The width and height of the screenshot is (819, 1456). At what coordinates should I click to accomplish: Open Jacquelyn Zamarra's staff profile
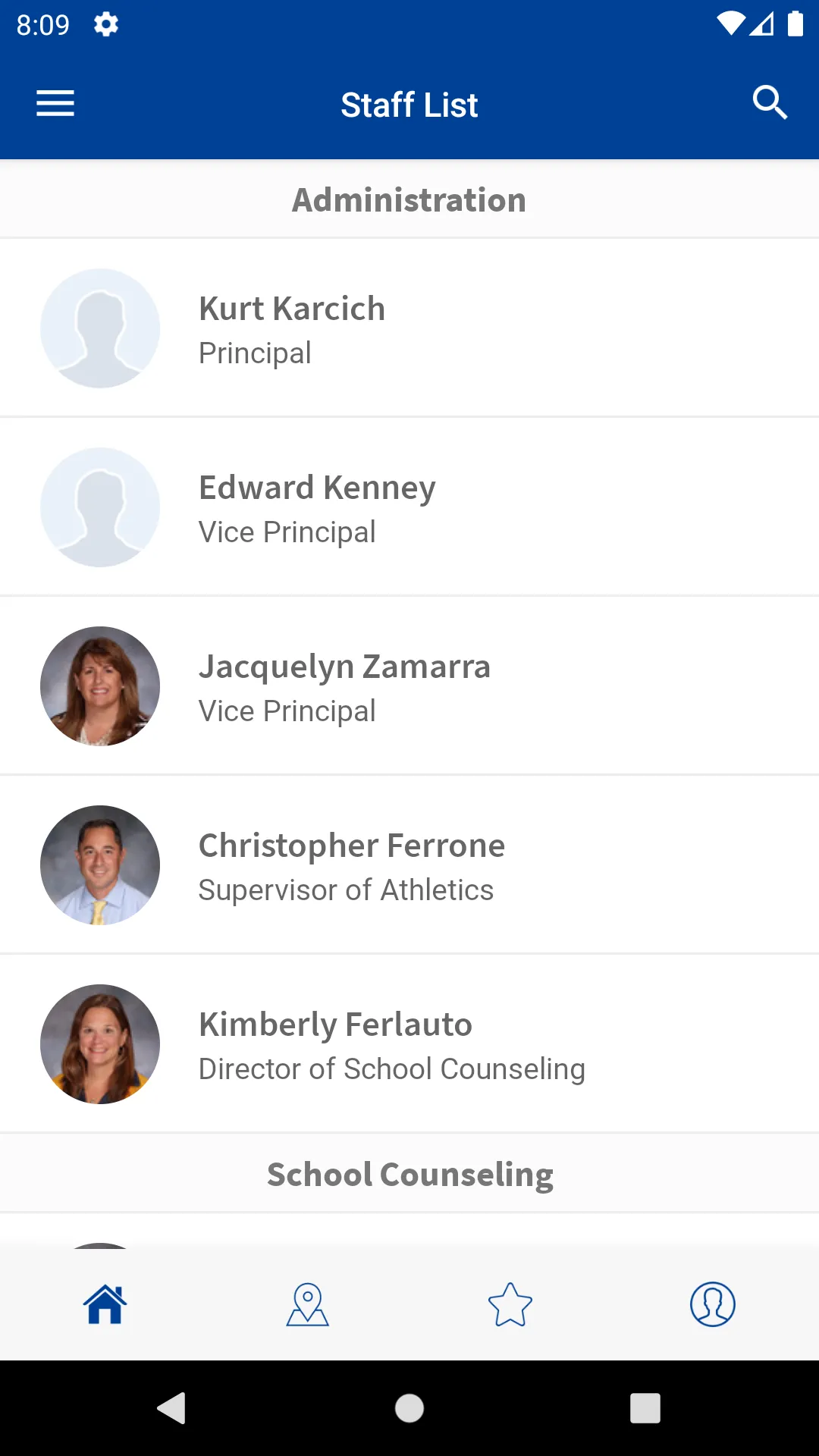409,686
